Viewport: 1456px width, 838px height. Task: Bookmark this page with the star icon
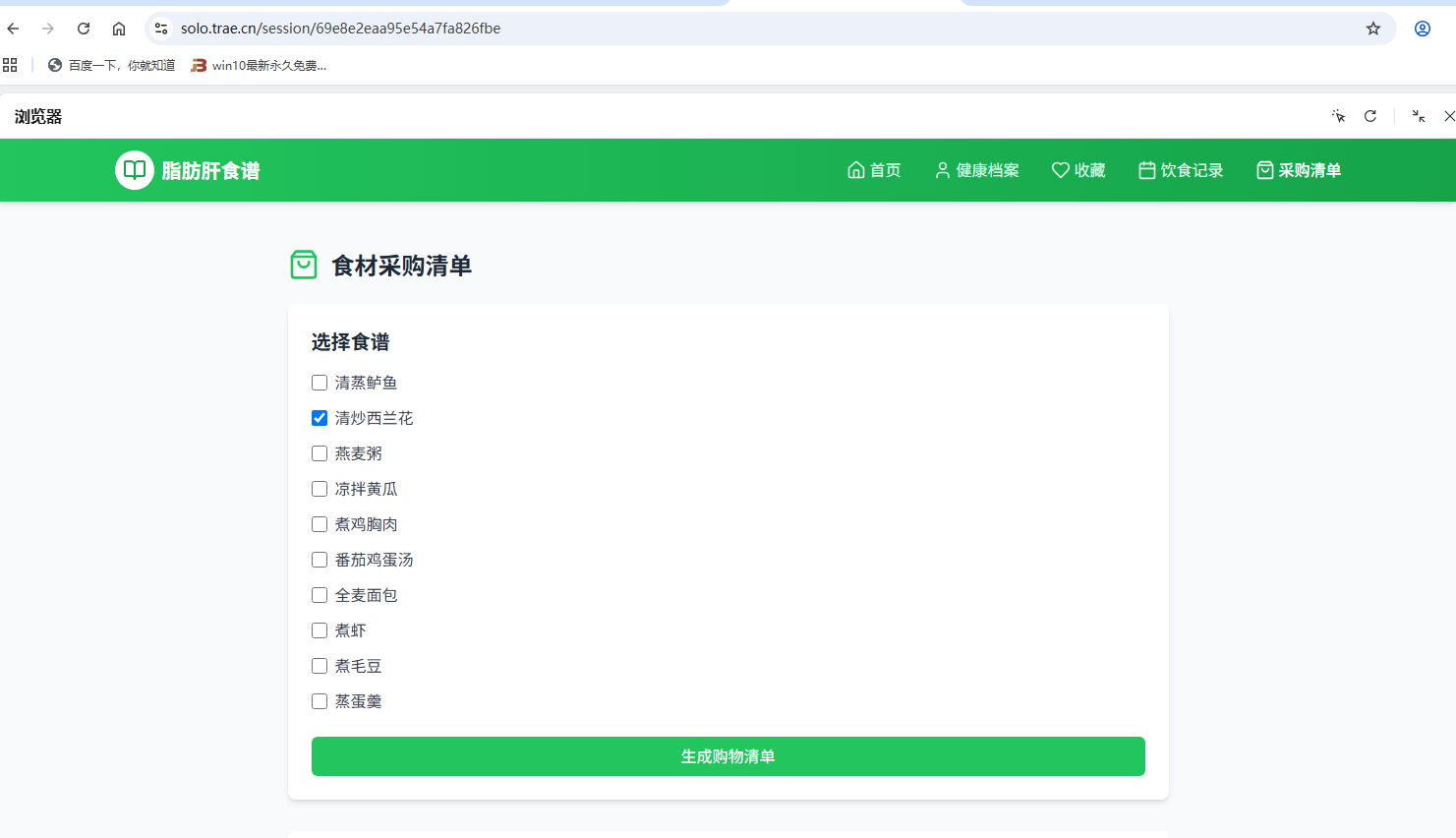tap(1372, 29)
